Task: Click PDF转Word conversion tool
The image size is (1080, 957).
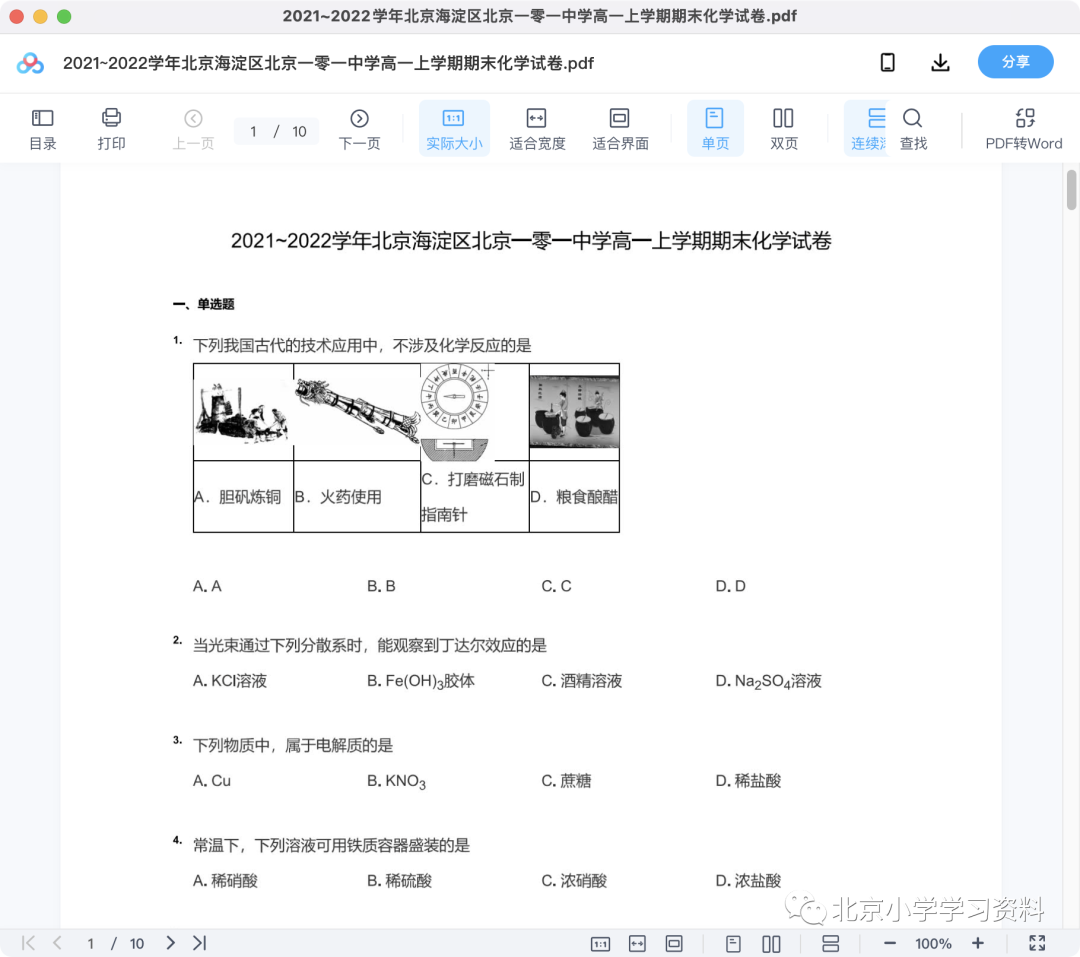Action: coord(1024,129)
